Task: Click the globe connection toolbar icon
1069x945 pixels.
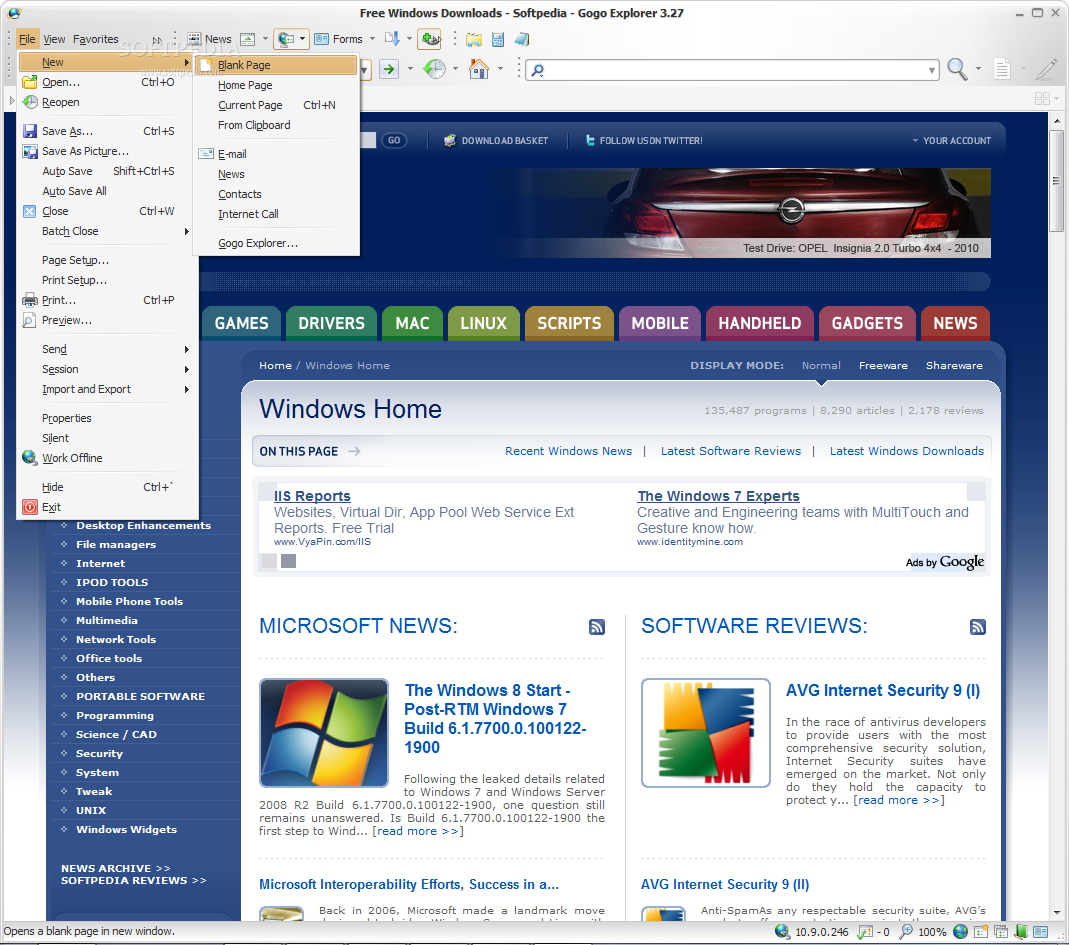Action: click(x=286, y=40)
